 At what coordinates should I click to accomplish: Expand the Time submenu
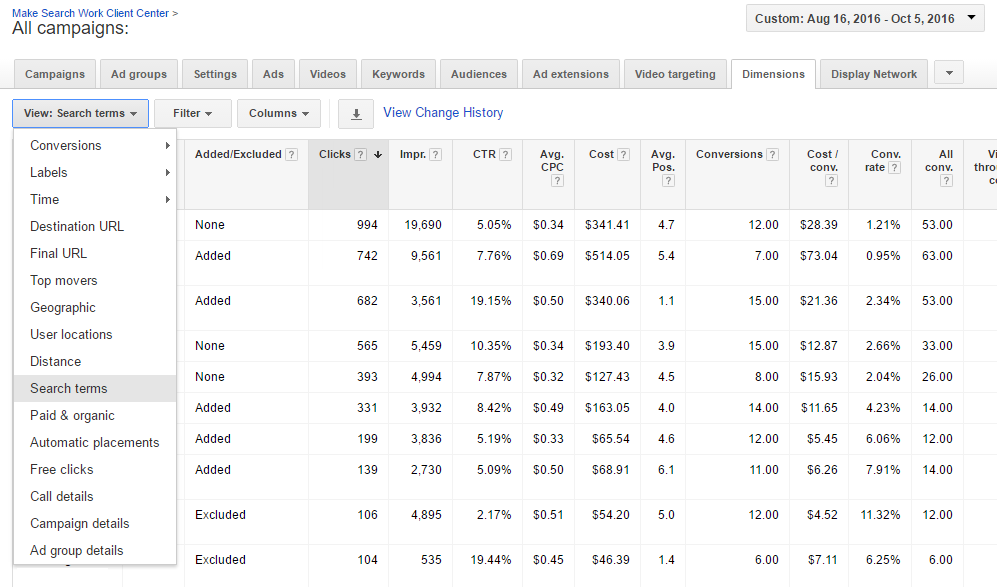pos(95,200)
